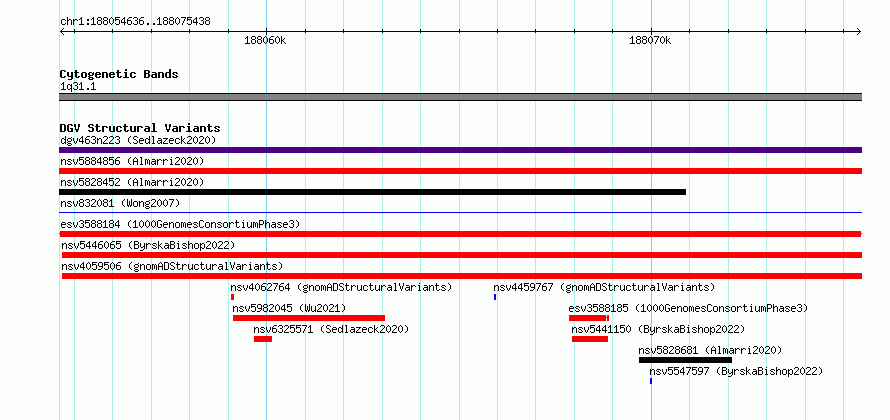Open the nsv5982045 (Wu2021) label

point(289,308)
